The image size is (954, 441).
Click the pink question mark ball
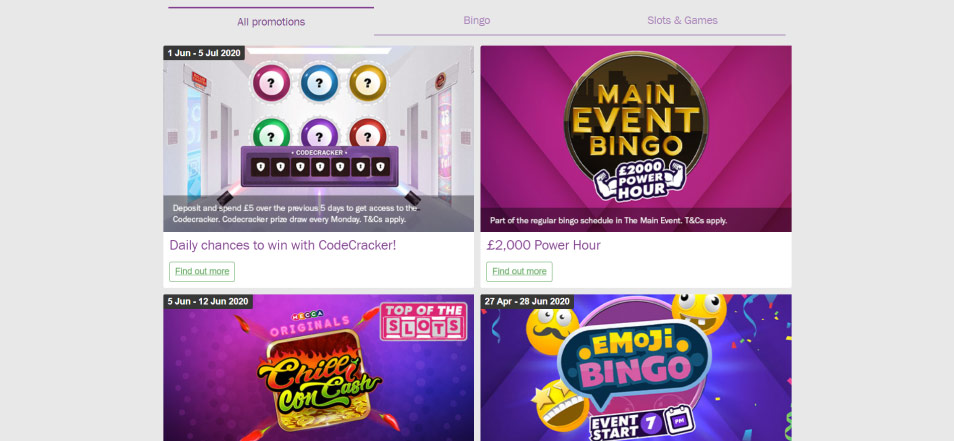click(271, 82)
